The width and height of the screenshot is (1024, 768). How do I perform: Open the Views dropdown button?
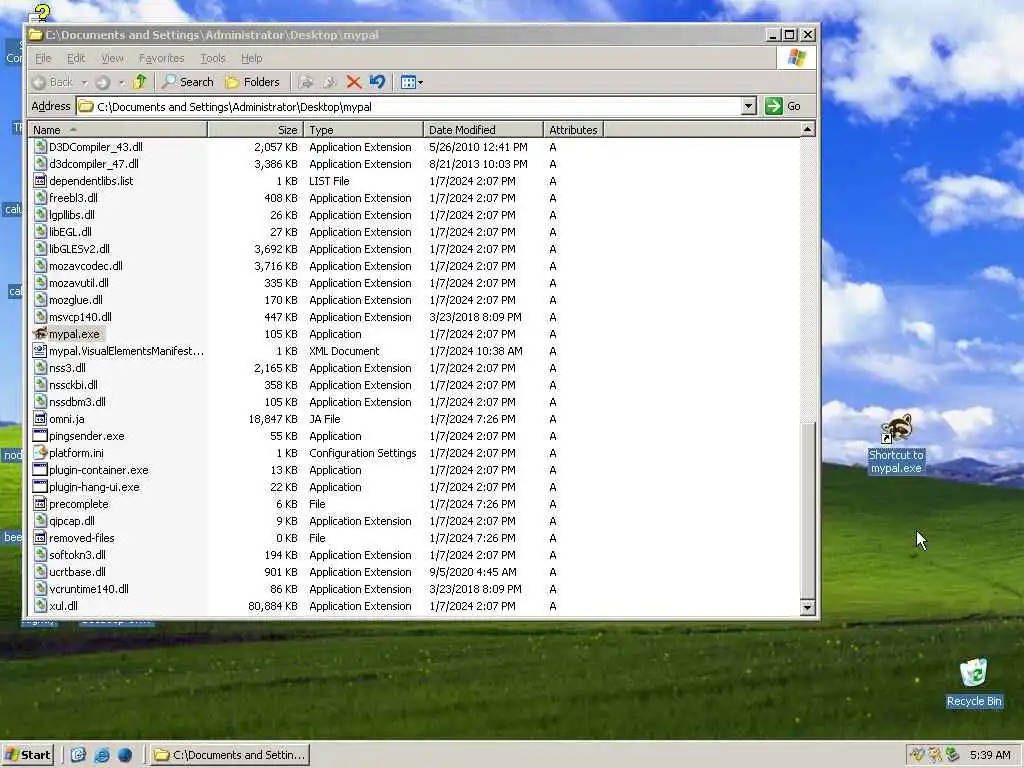[411, 82]
